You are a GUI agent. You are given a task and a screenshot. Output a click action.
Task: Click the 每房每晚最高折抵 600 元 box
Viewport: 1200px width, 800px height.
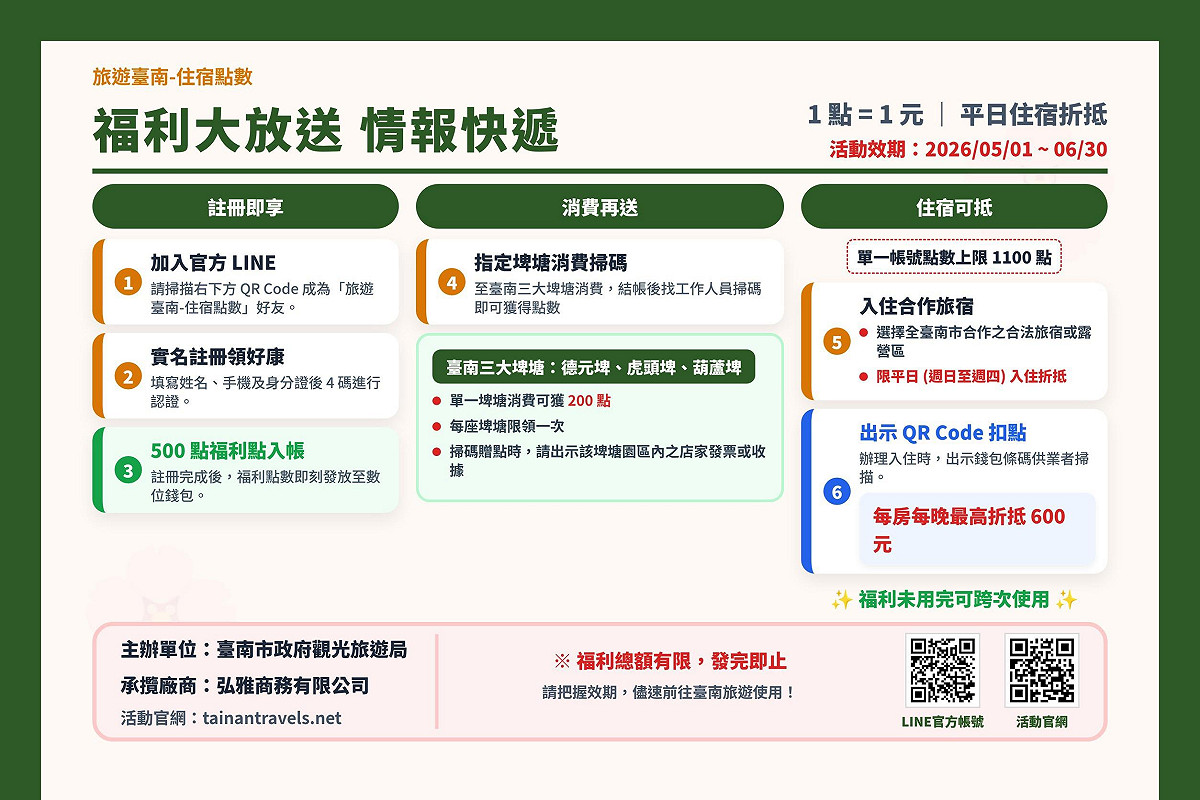tap(978, 530)
